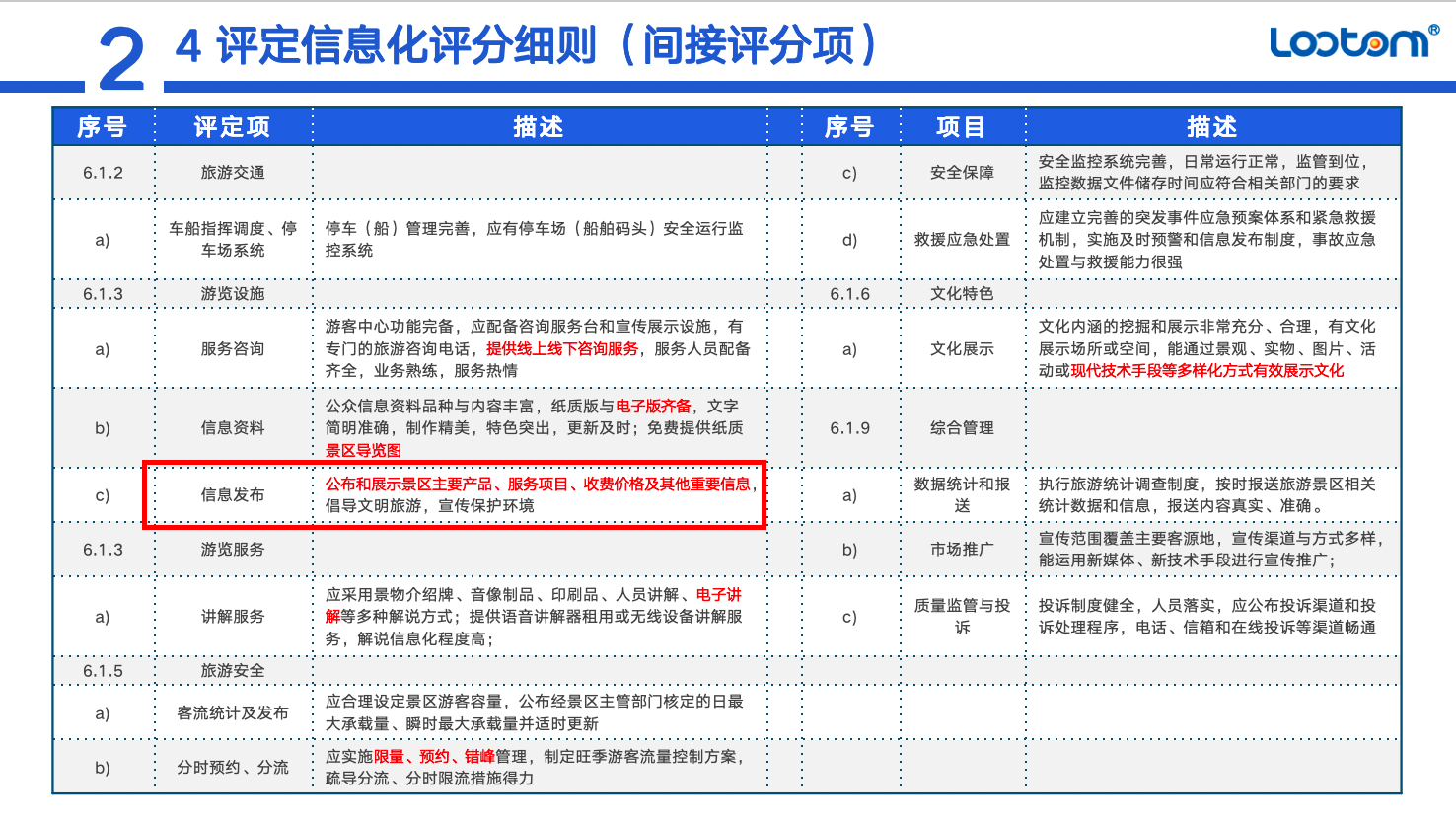Click the description starting 应建立完善的突发事件

click(x=1207, y=240)
